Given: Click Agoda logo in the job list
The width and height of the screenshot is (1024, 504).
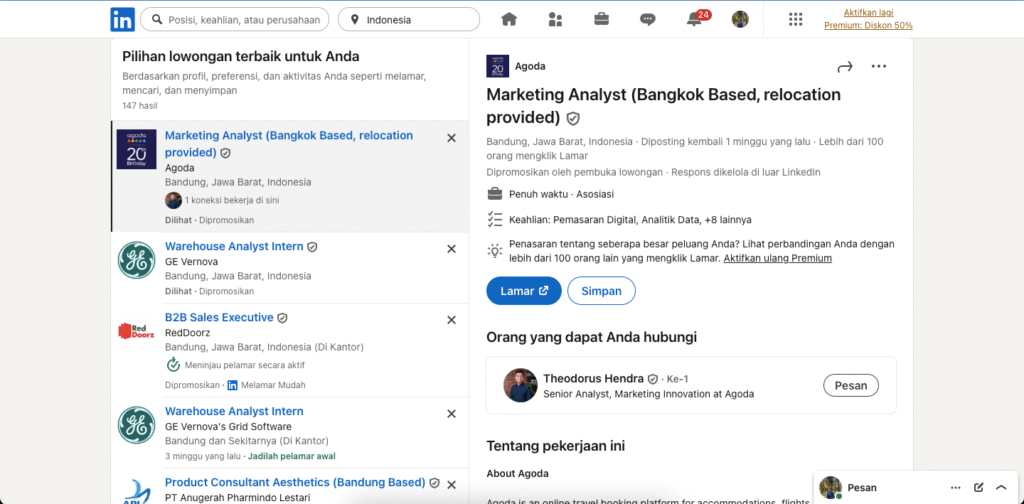Looking at the screenshot, I should [x=136, y=149].
